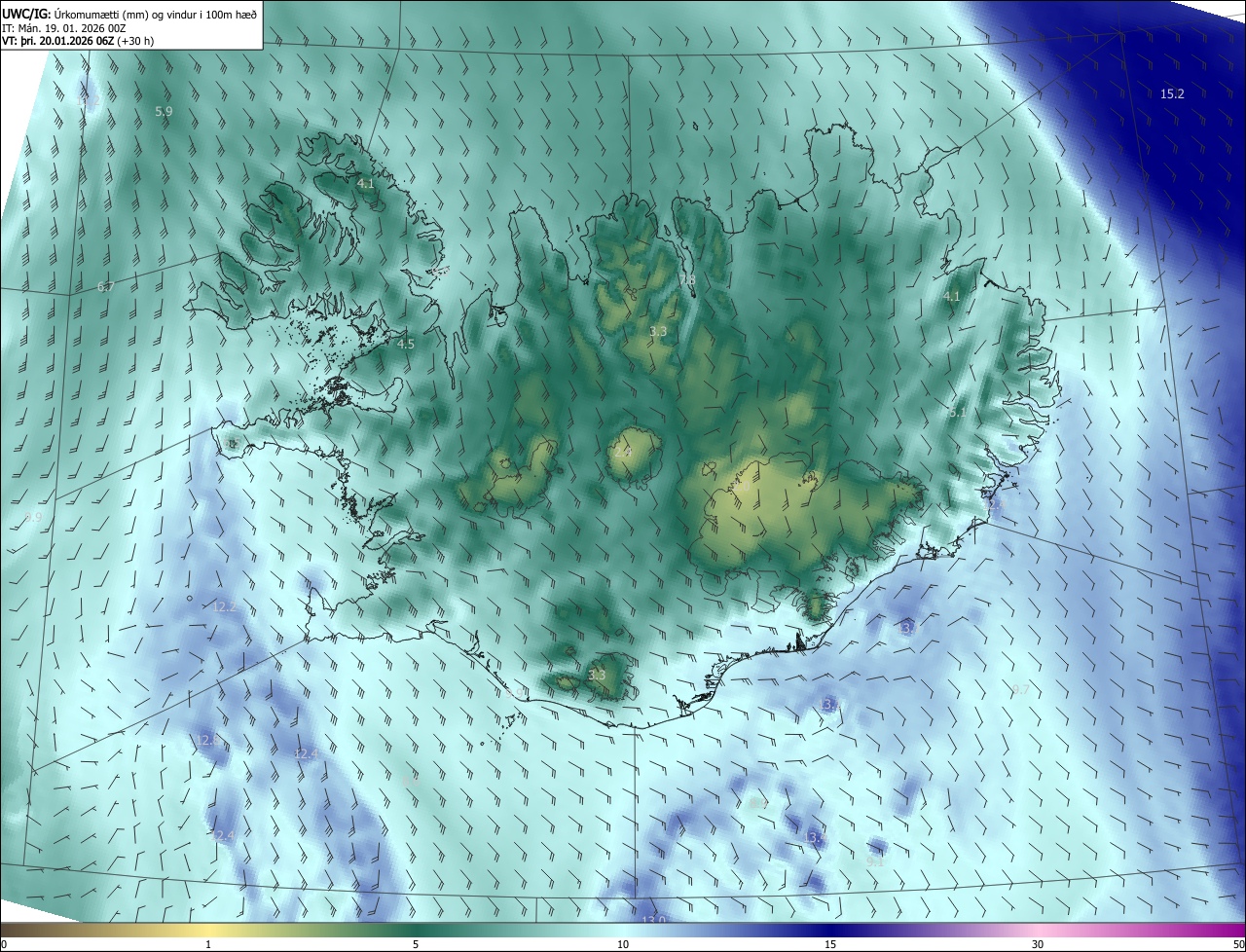Click the colorbar tick label 5
The width and height of the screenshot is (1246, 952).
tap(416, 944)
